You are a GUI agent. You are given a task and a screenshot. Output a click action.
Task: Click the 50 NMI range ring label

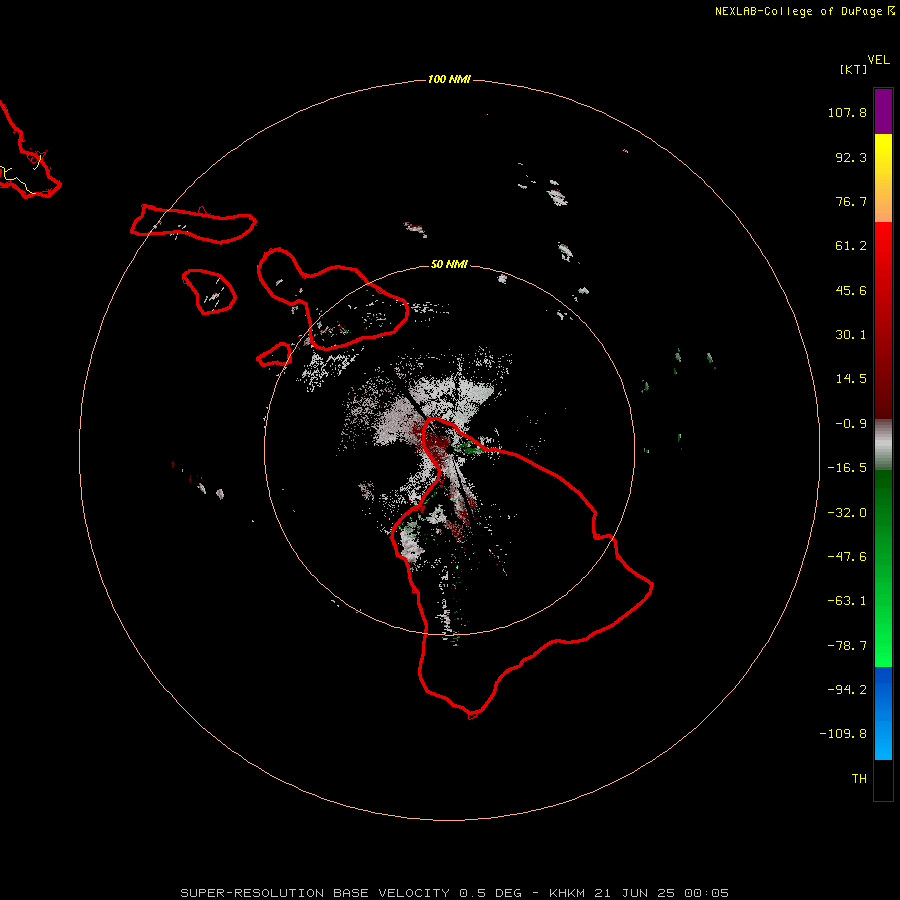(449, 264)
